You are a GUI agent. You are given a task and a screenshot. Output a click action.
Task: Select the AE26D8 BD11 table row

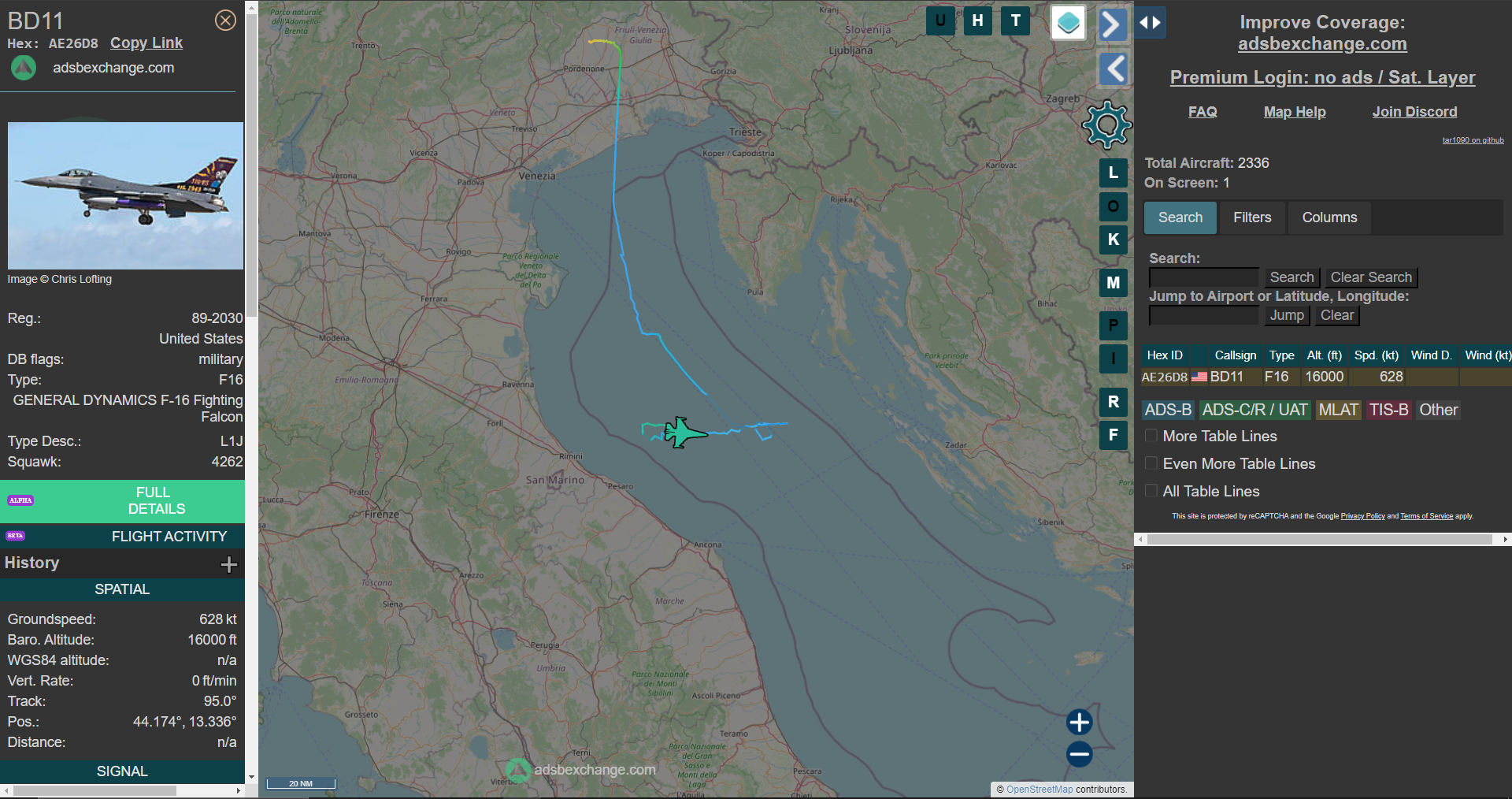click(x=1326, y=377)
